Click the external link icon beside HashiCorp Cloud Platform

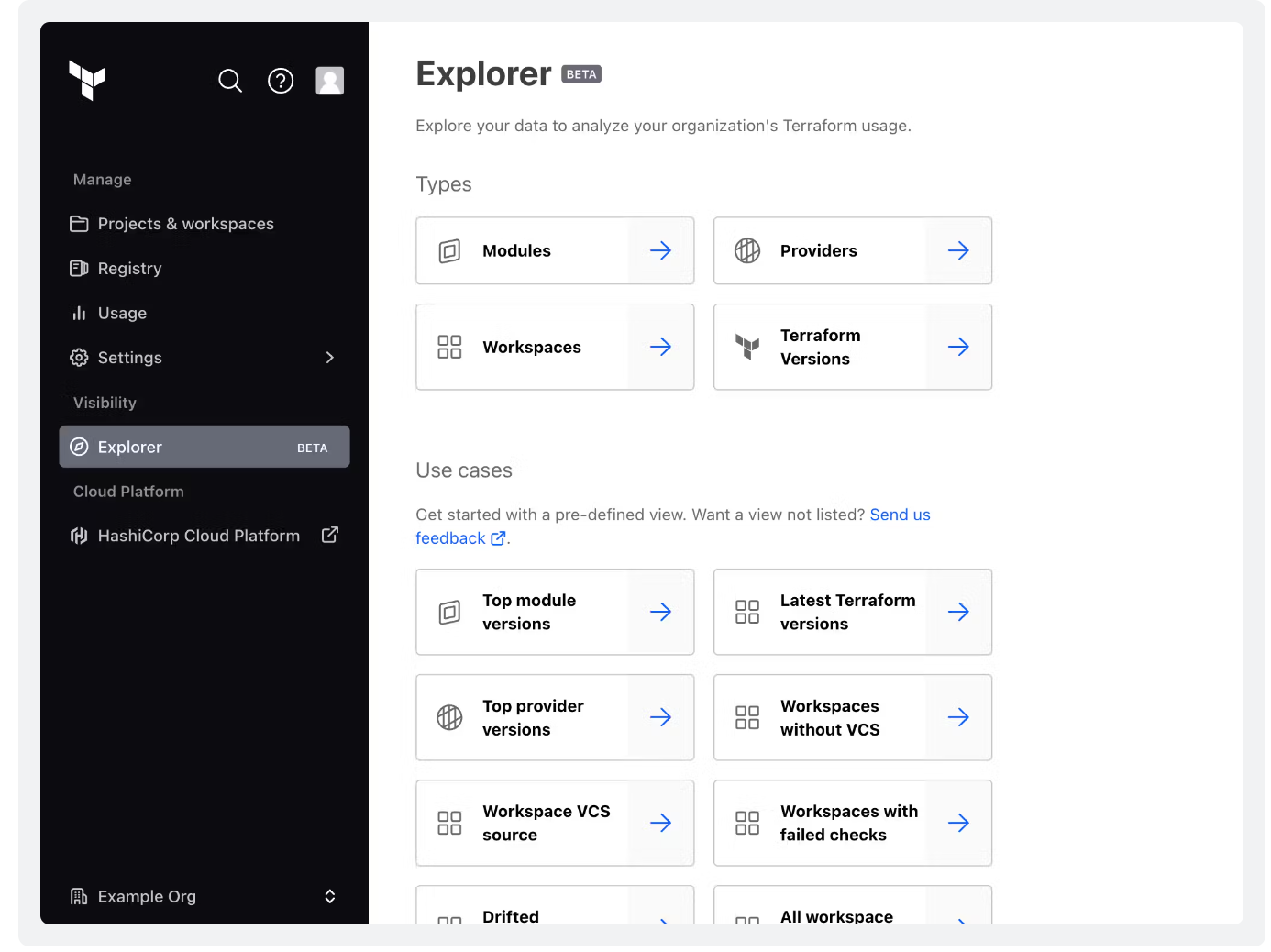pos(329,535)
